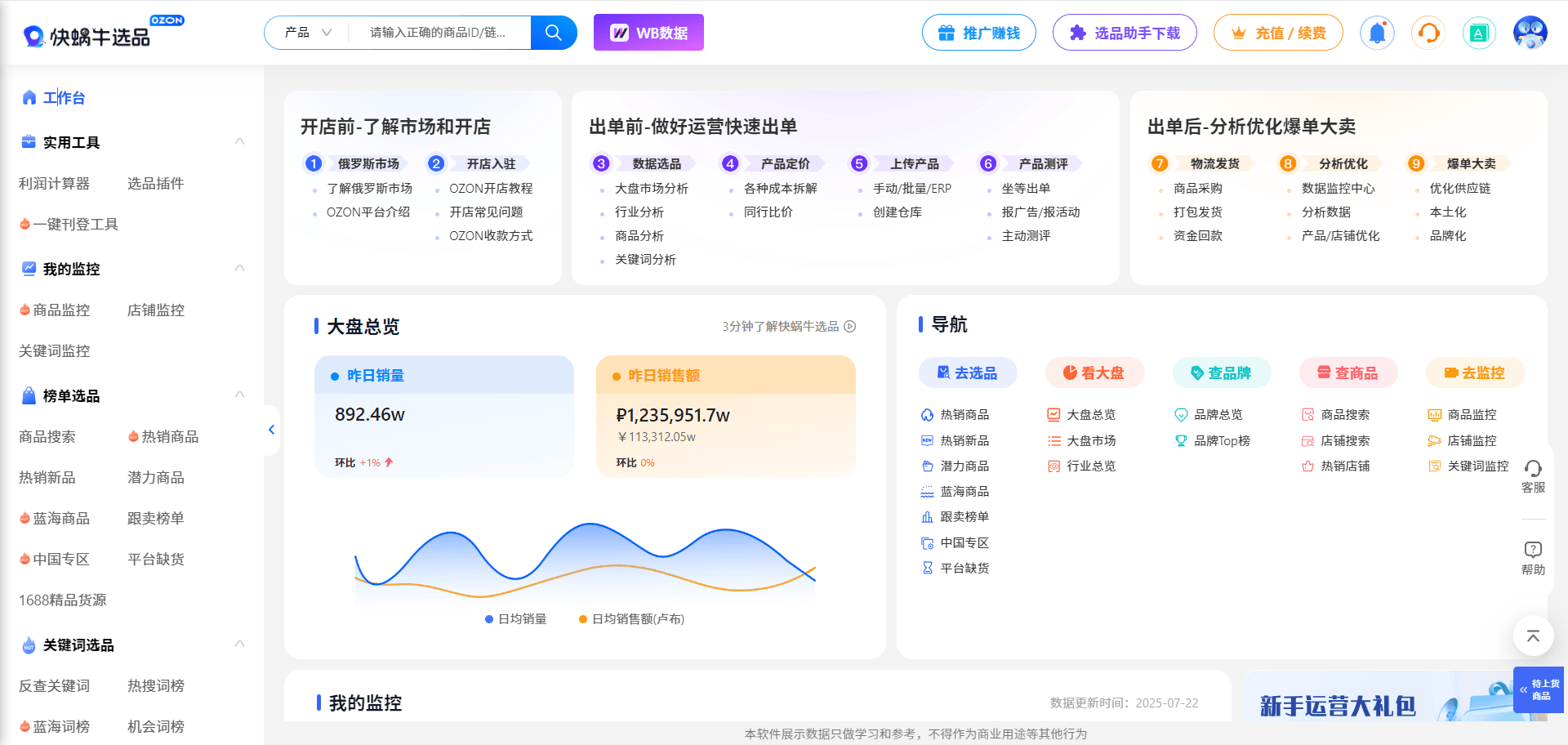
Task: Click the green app icon in top bar
Action: click(1478, 32)
